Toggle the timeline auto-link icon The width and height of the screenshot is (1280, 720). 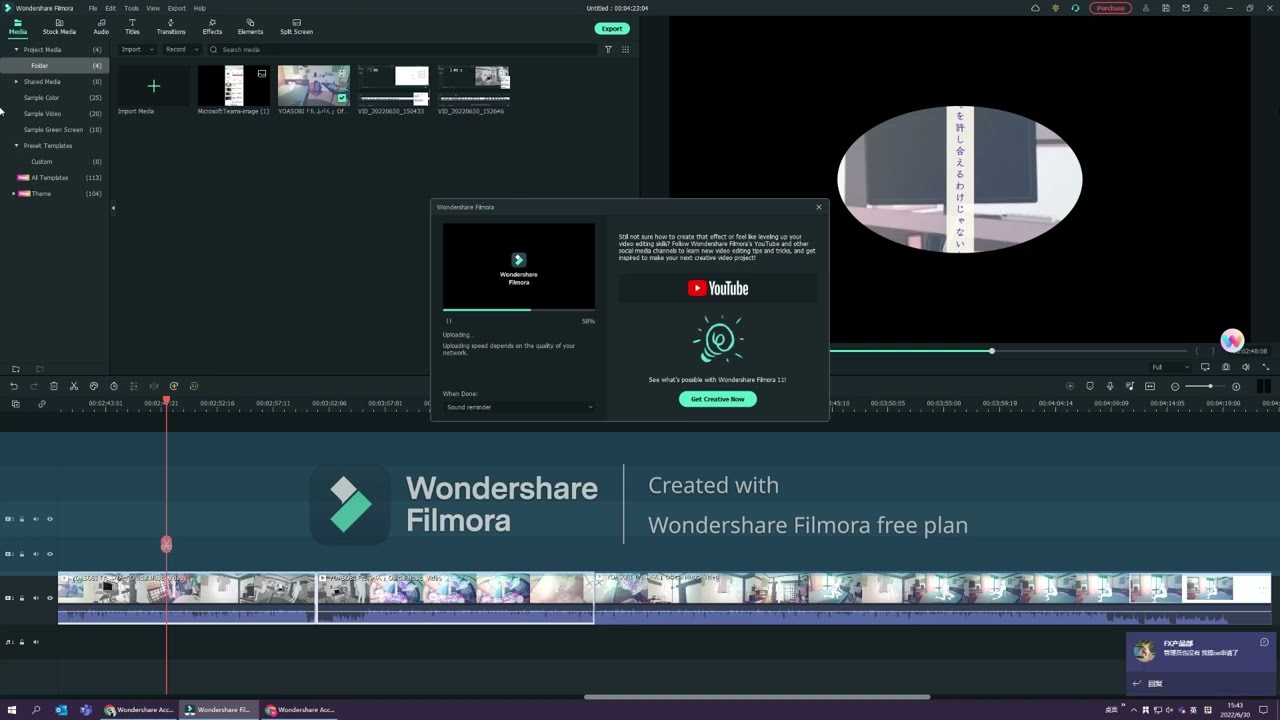tap(42, 404)
